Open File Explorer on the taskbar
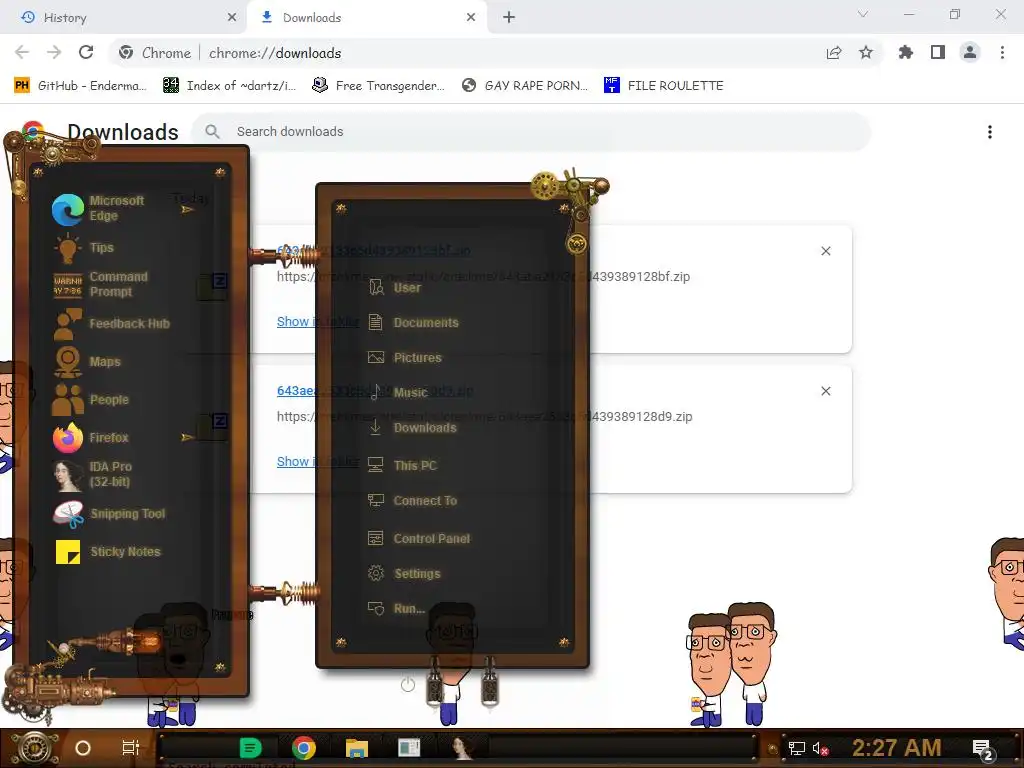 point(357,748)
